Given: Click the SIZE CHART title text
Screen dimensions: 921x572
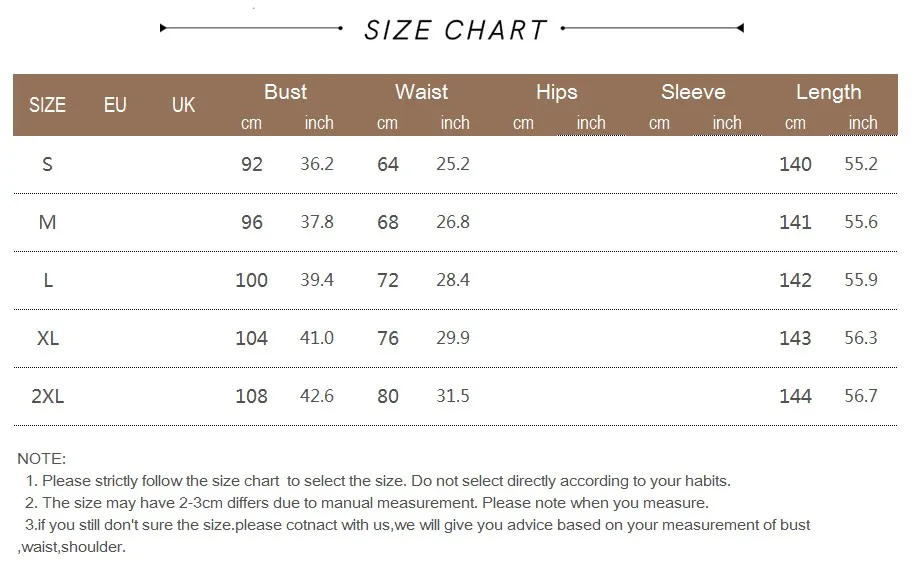Looking at the screenshot, I should tap(455, 30).
